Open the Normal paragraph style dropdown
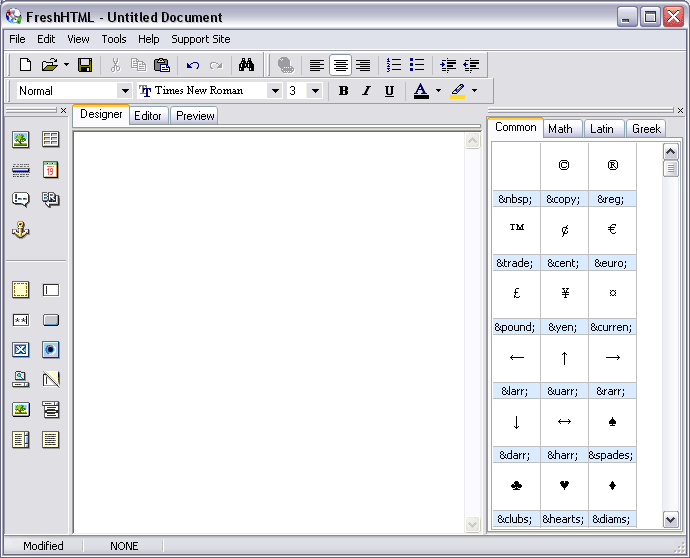 pos(125,91)
